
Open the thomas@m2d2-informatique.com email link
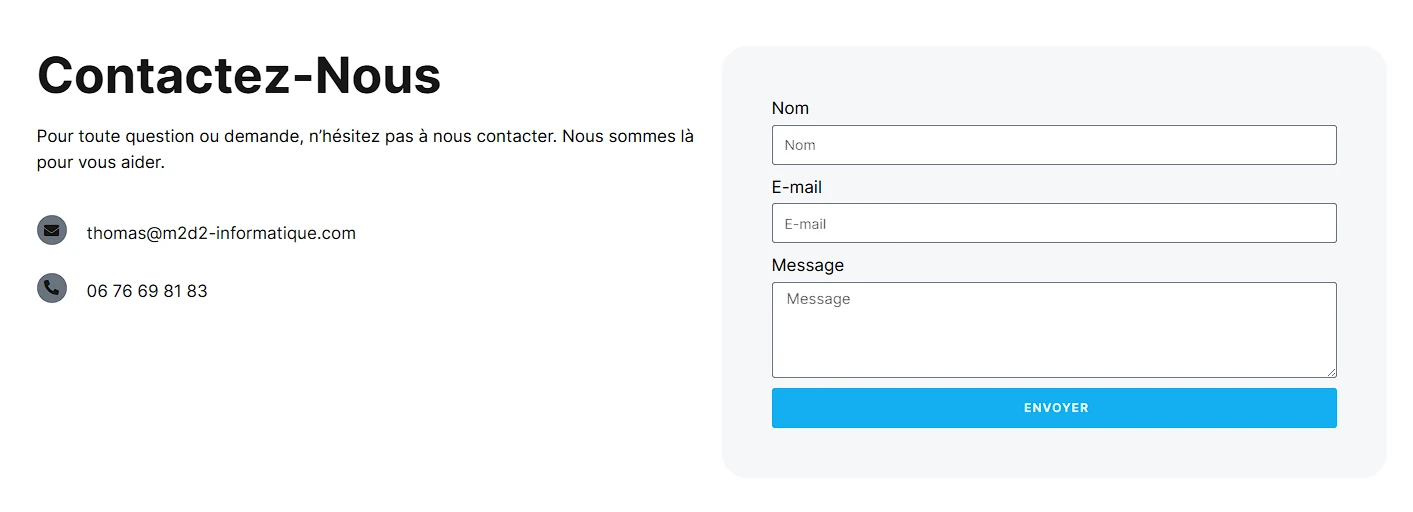click(x=221, y=233)
